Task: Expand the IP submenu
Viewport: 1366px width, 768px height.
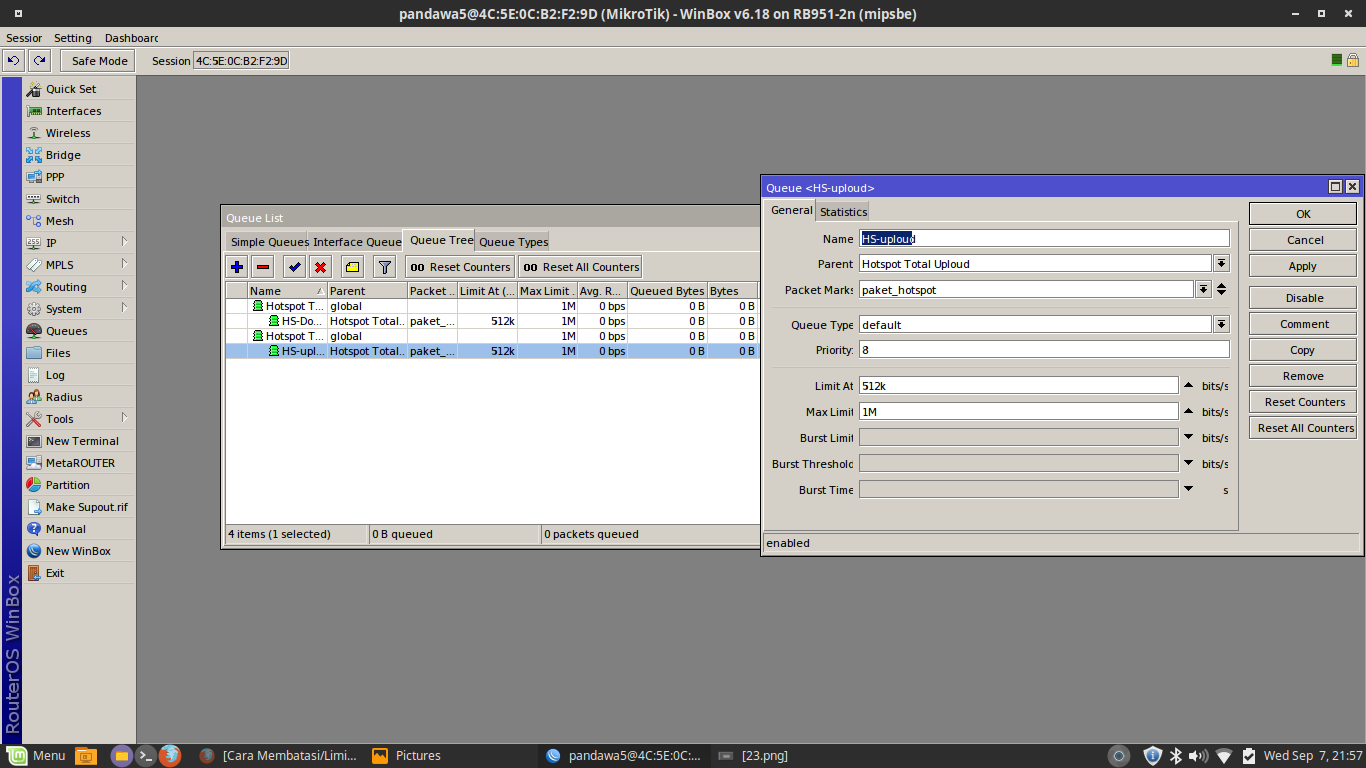Action: pos(79,243)
